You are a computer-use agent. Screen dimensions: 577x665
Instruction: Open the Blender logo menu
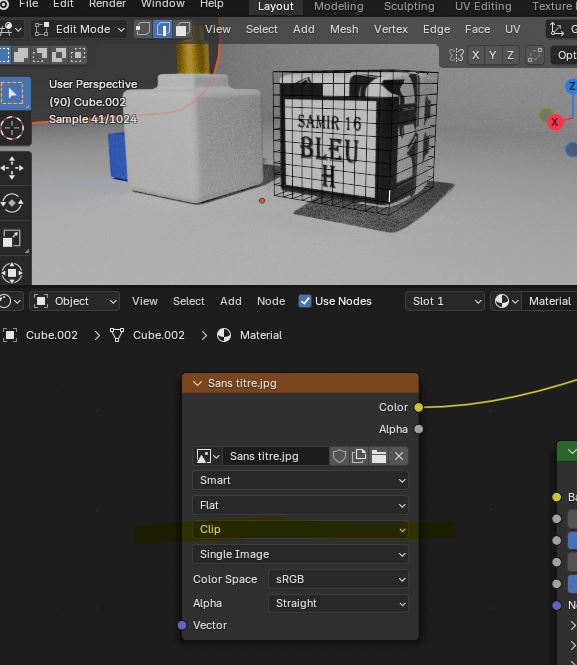(x=4, y=4)
